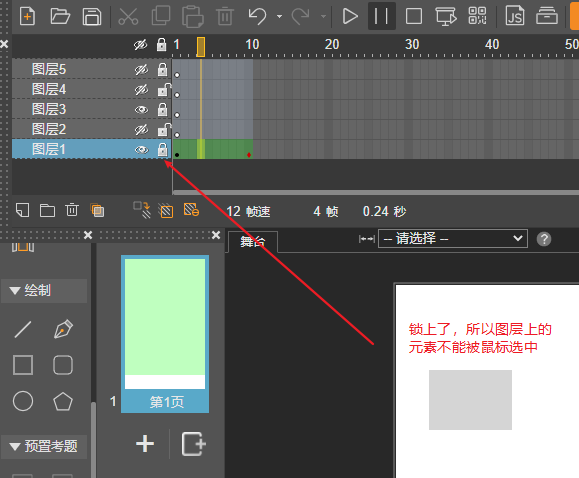Save the project with floppy icon
Viewport: 579px width, 478px height.
coord(92,16)
